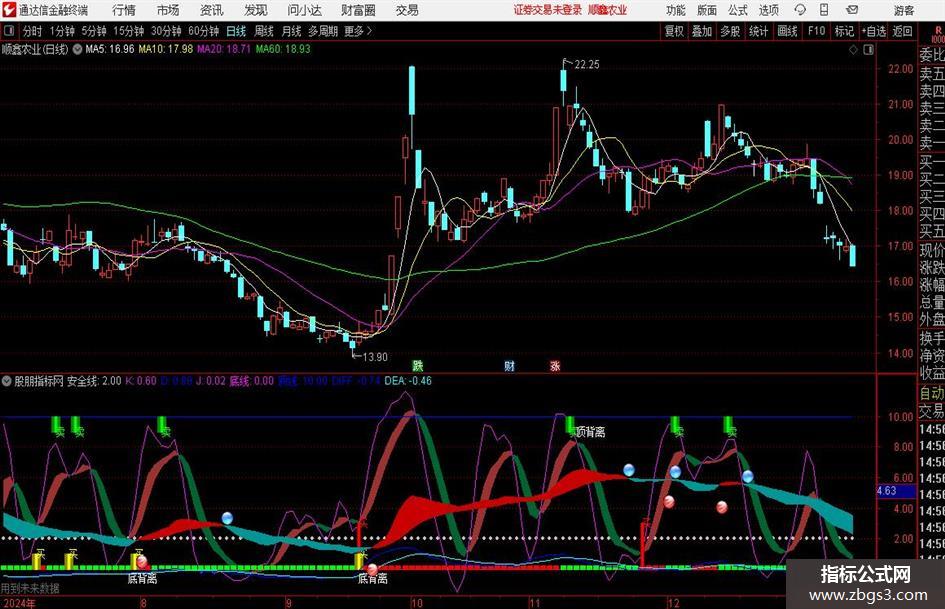Switch to 周线 period tab

tap(263, 31)
